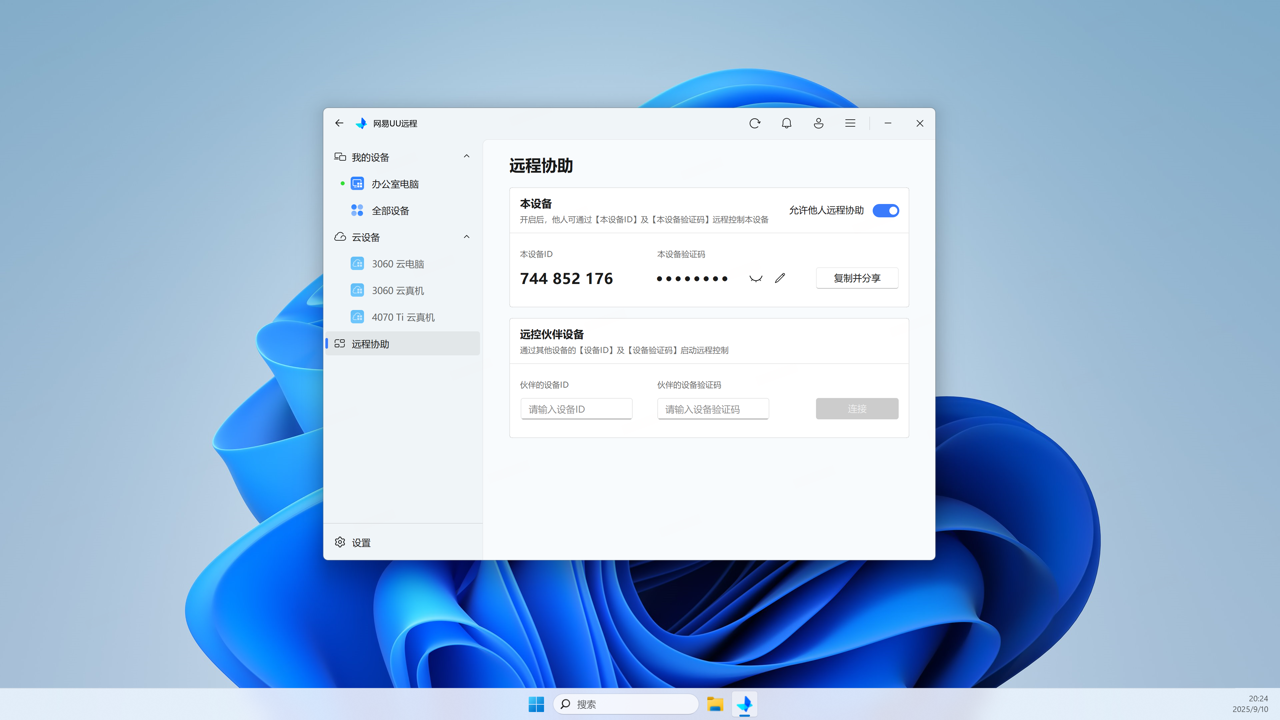1280x720 pixels.
Task: Open the hamburger menu icon
Action: click(851, 123)
